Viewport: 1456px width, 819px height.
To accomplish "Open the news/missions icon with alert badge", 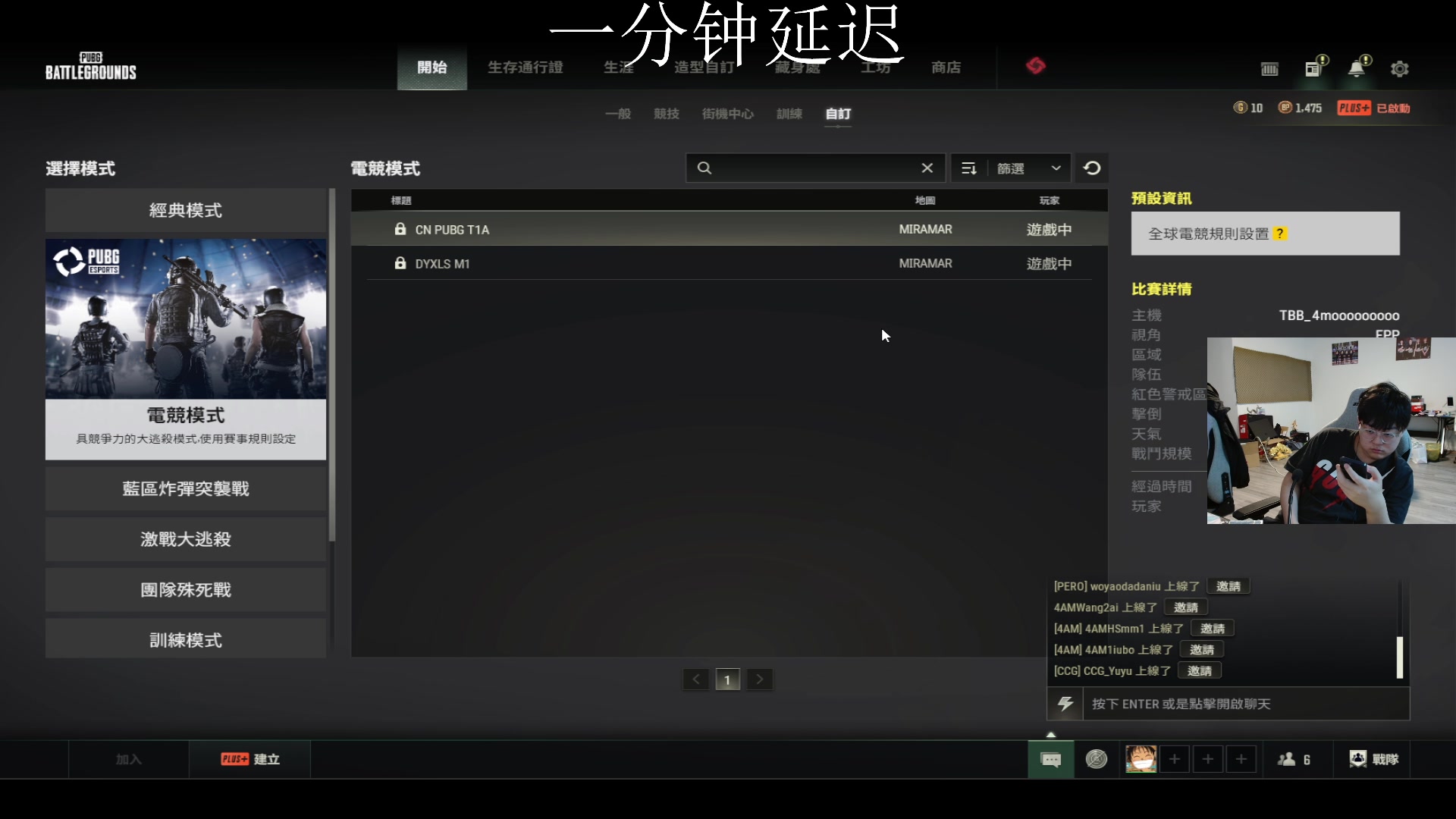I will click(1314, 67).
